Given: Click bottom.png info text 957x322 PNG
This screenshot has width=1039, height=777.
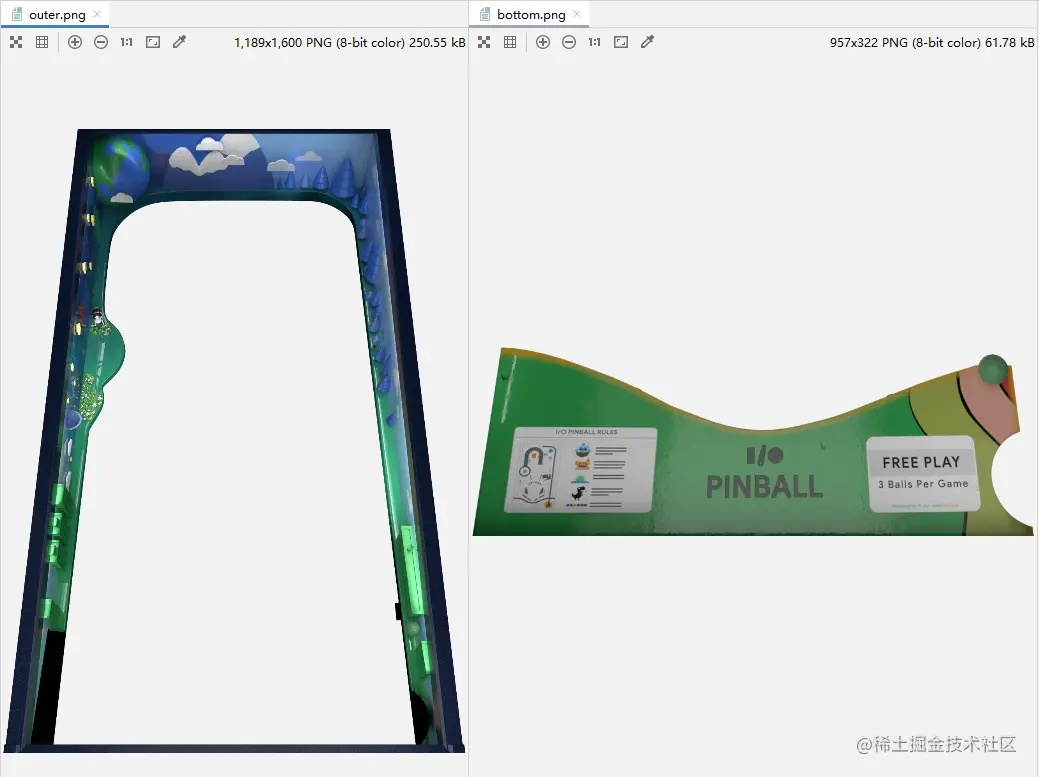Looking at the screenshot, I should click(932, 42).
